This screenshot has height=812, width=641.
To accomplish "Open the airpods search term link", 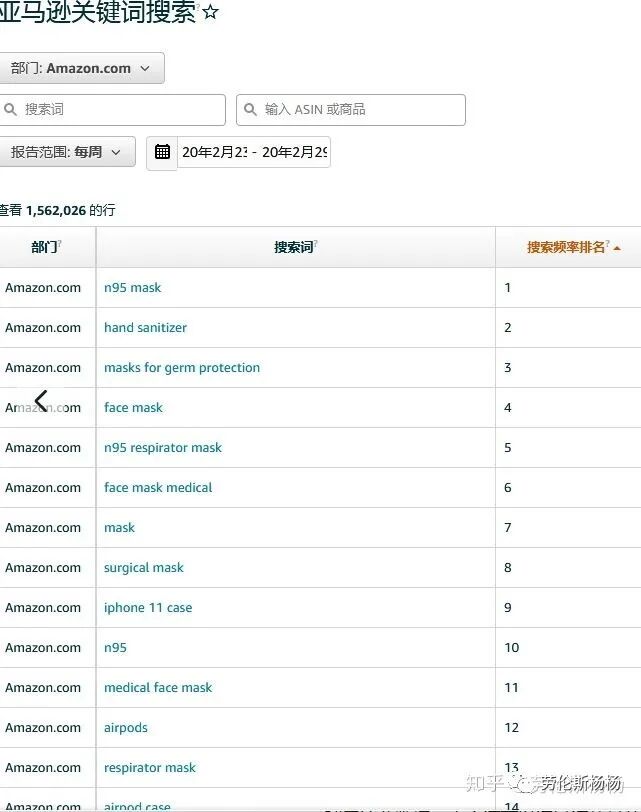I will [126, 728].
